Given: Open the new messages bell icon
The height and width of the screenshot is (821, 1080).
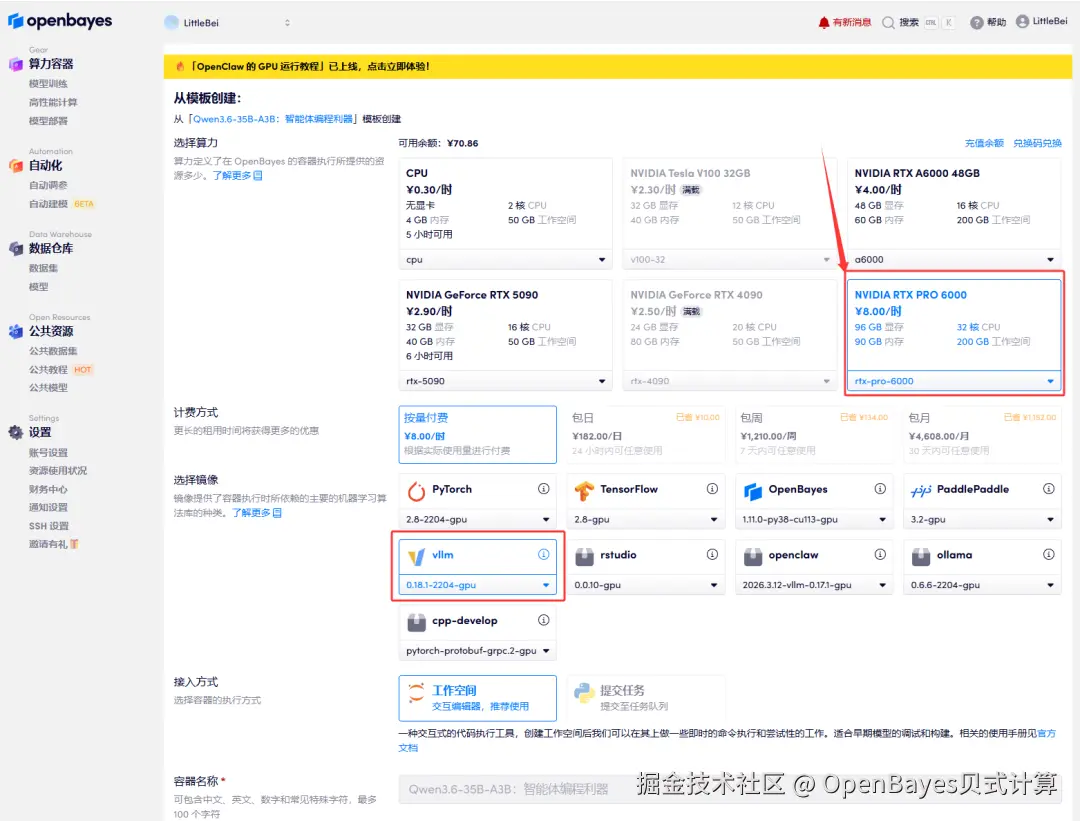Looking at the screenshot, I should 824,23.
